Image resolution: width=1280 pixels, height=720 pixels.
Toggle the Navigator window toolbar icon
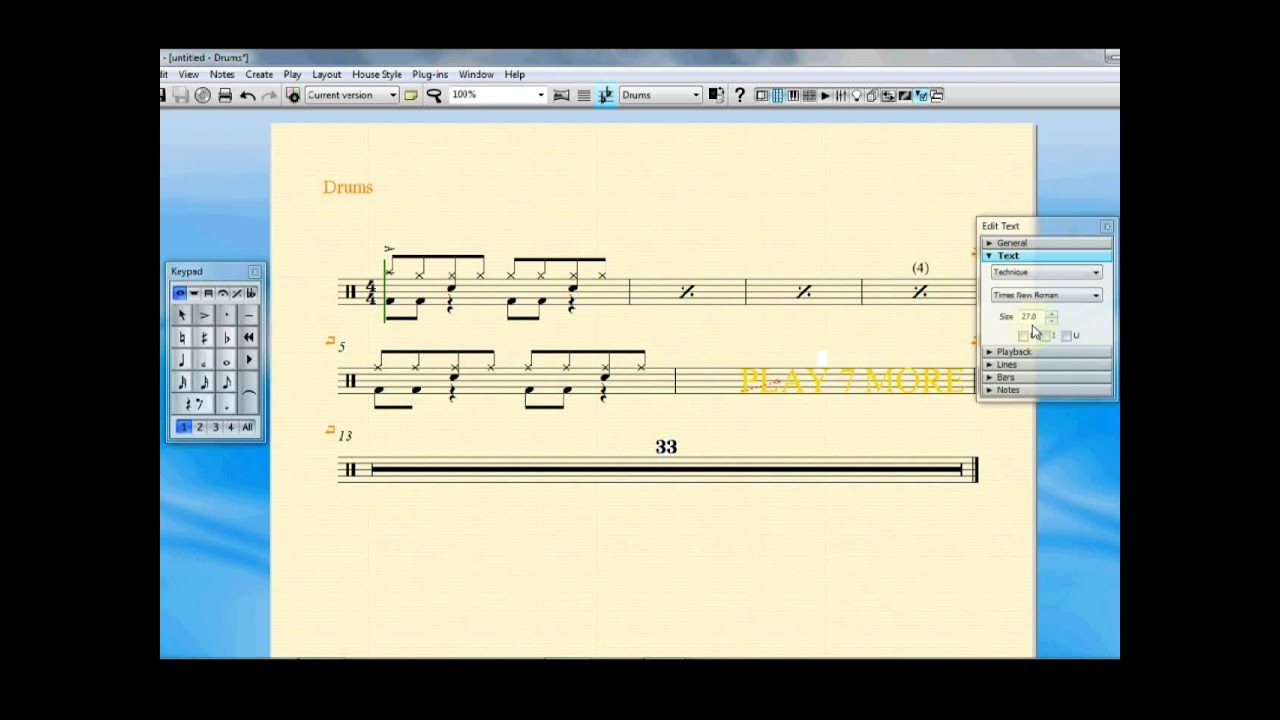coord(761,95)
